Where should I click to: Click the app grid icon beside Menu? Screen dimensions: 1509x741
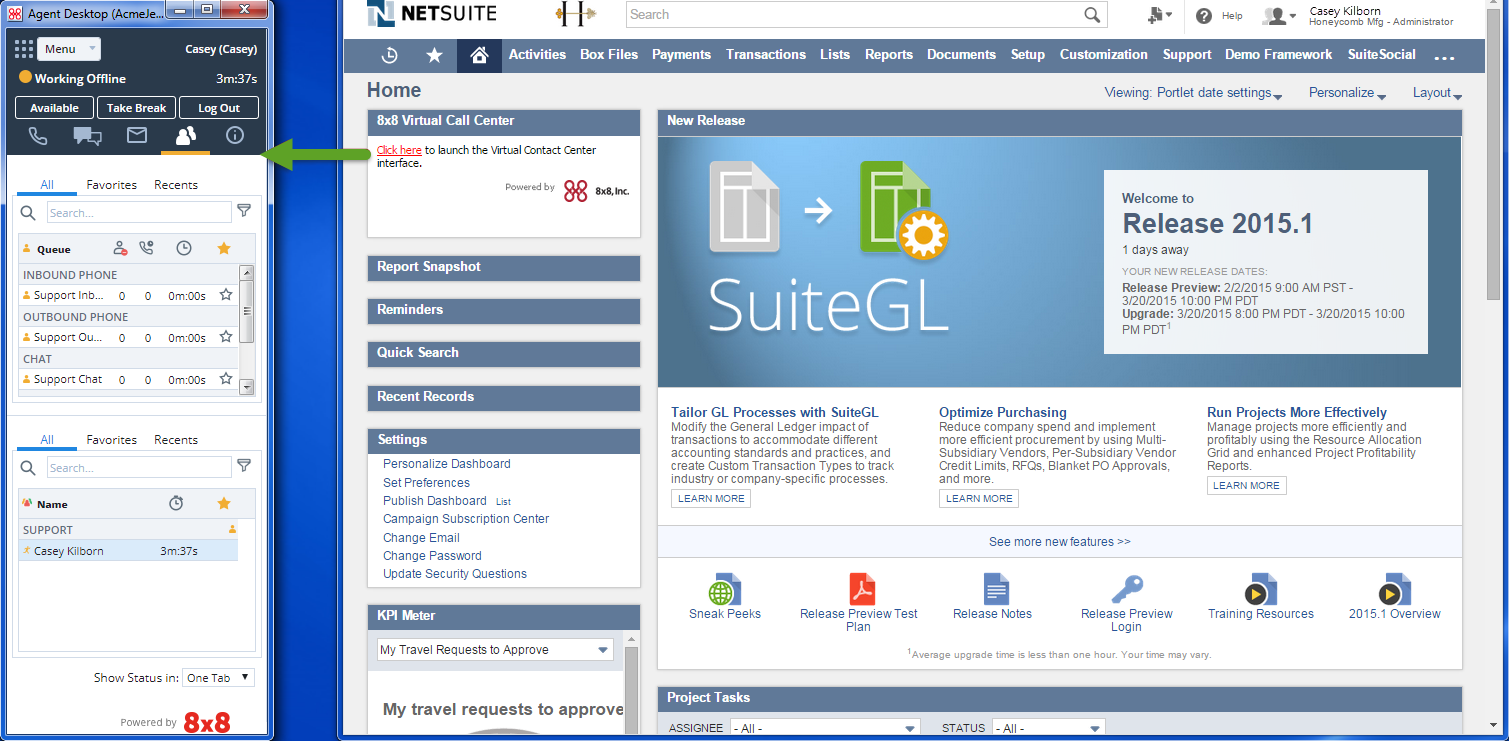(x=24, y=49)
